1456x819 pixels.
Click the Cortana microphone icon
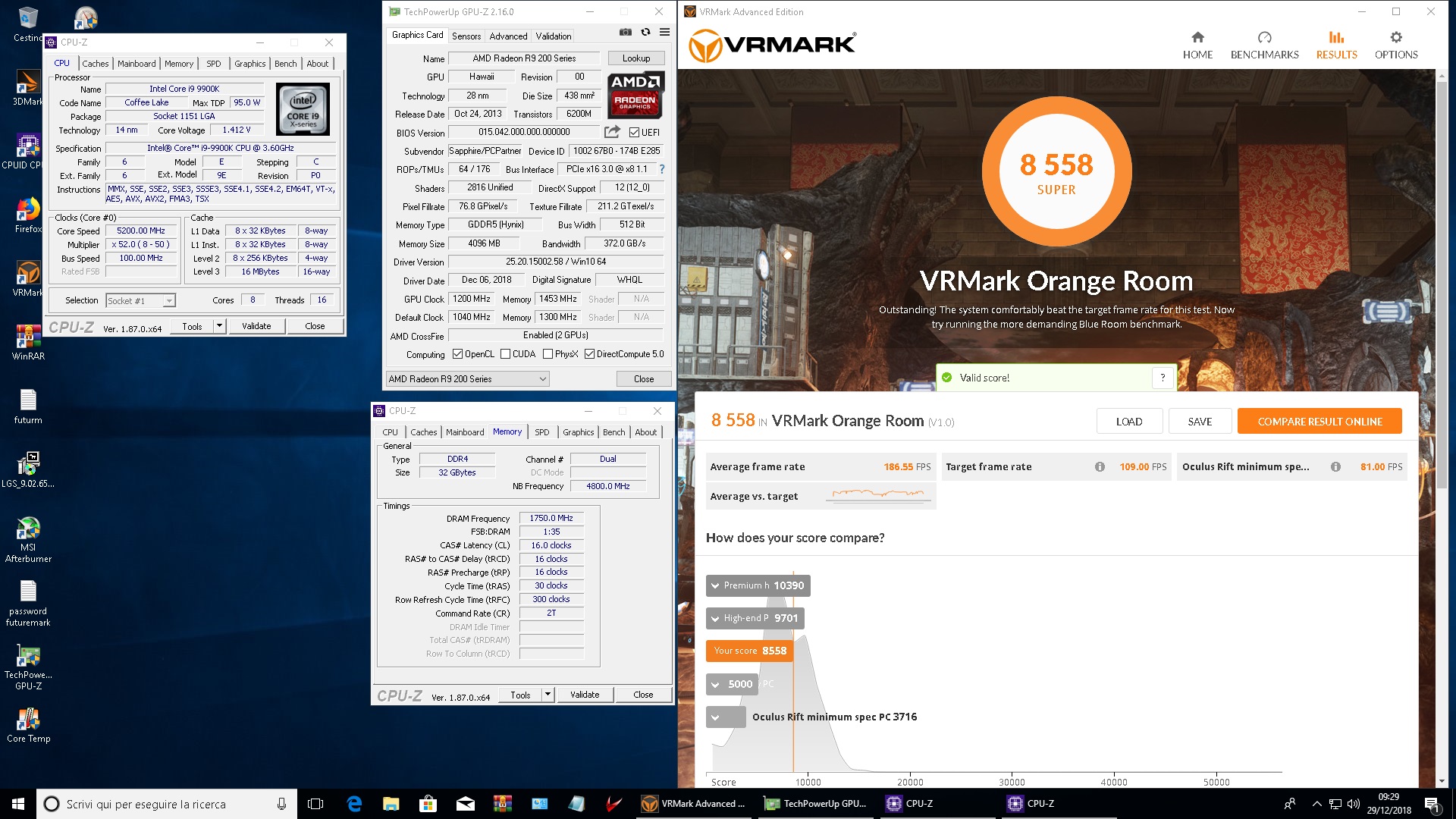(x=281, y=804)
